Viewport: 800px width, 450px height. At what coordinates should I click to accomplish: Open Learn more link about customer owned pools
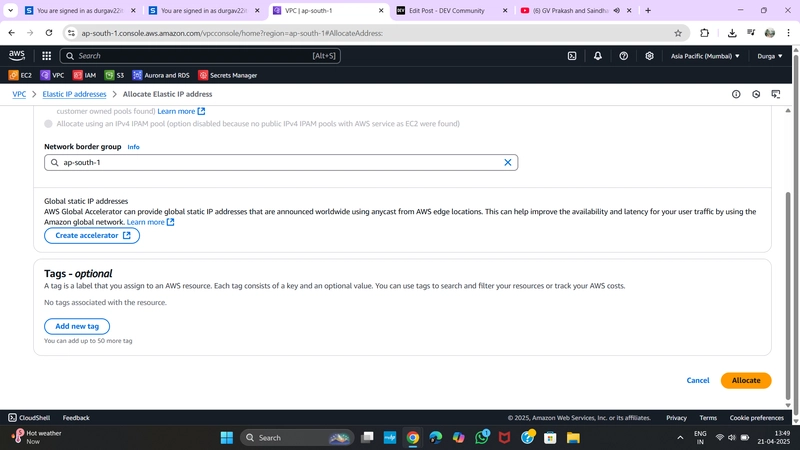(x=181, y=111)
